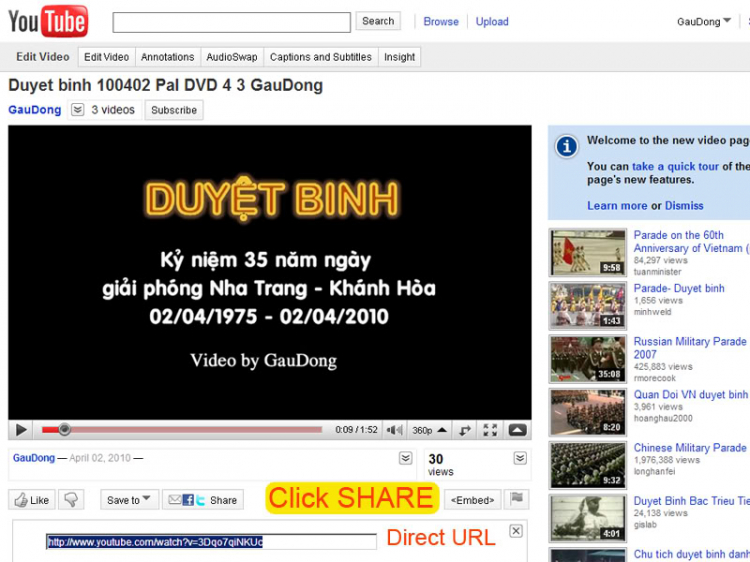Click the Share button
750x562 pixels.
(203, 500)
